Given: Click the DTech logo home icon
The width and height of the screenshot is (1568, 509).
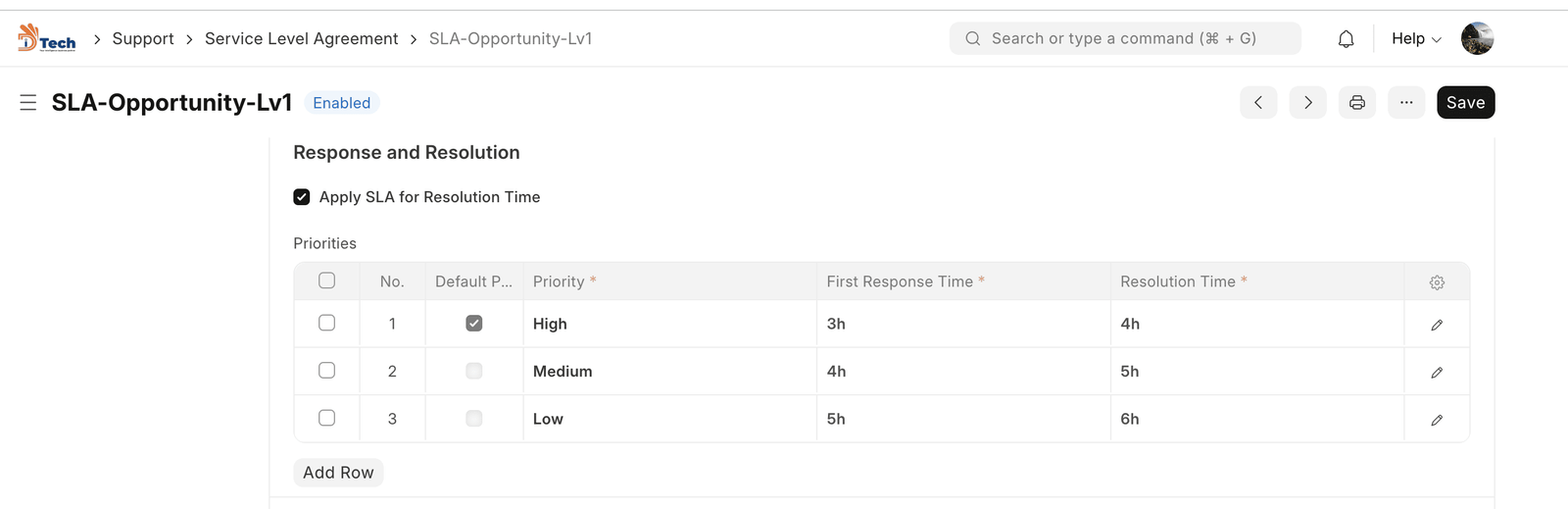Looking at the screenshot, I should (x=46, y=38).
